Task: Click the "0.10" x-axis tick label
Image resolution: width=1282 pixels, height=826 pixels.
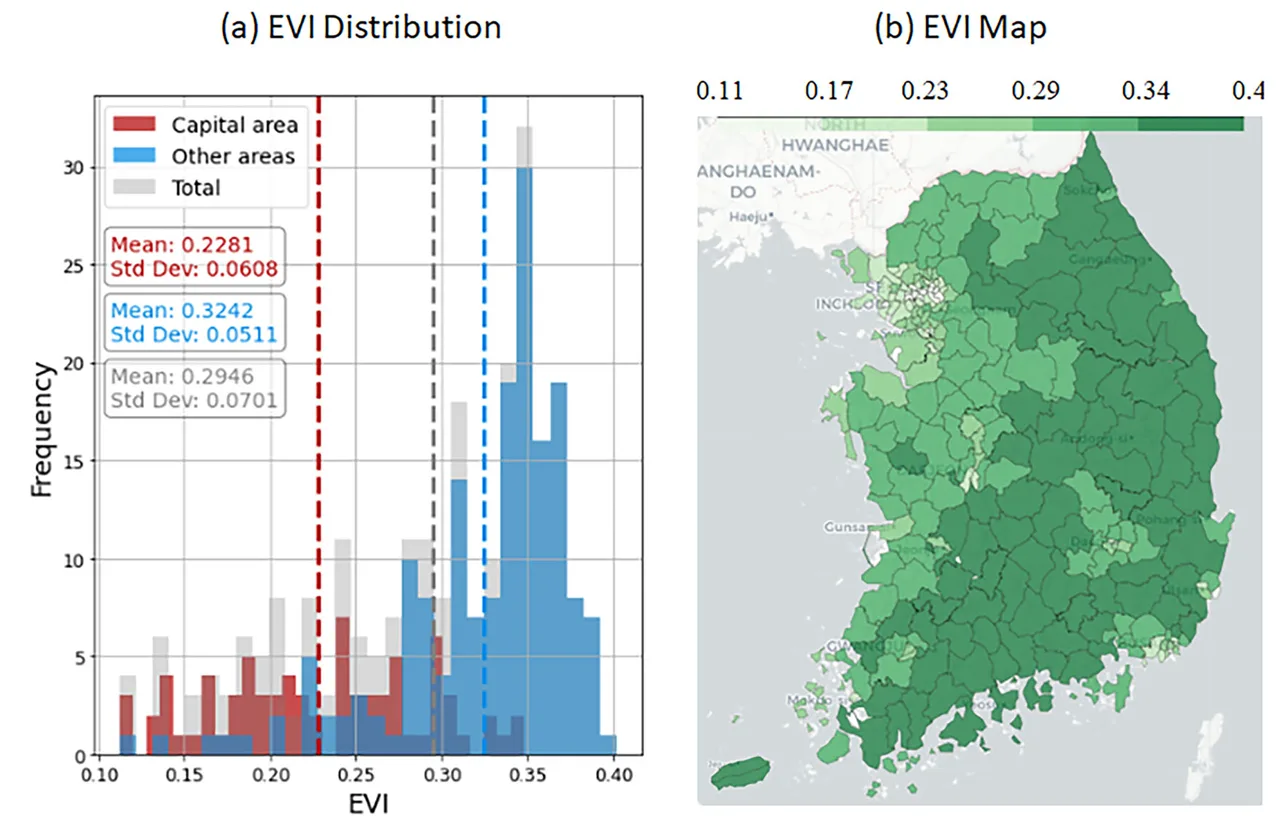Action: point(99,775)
